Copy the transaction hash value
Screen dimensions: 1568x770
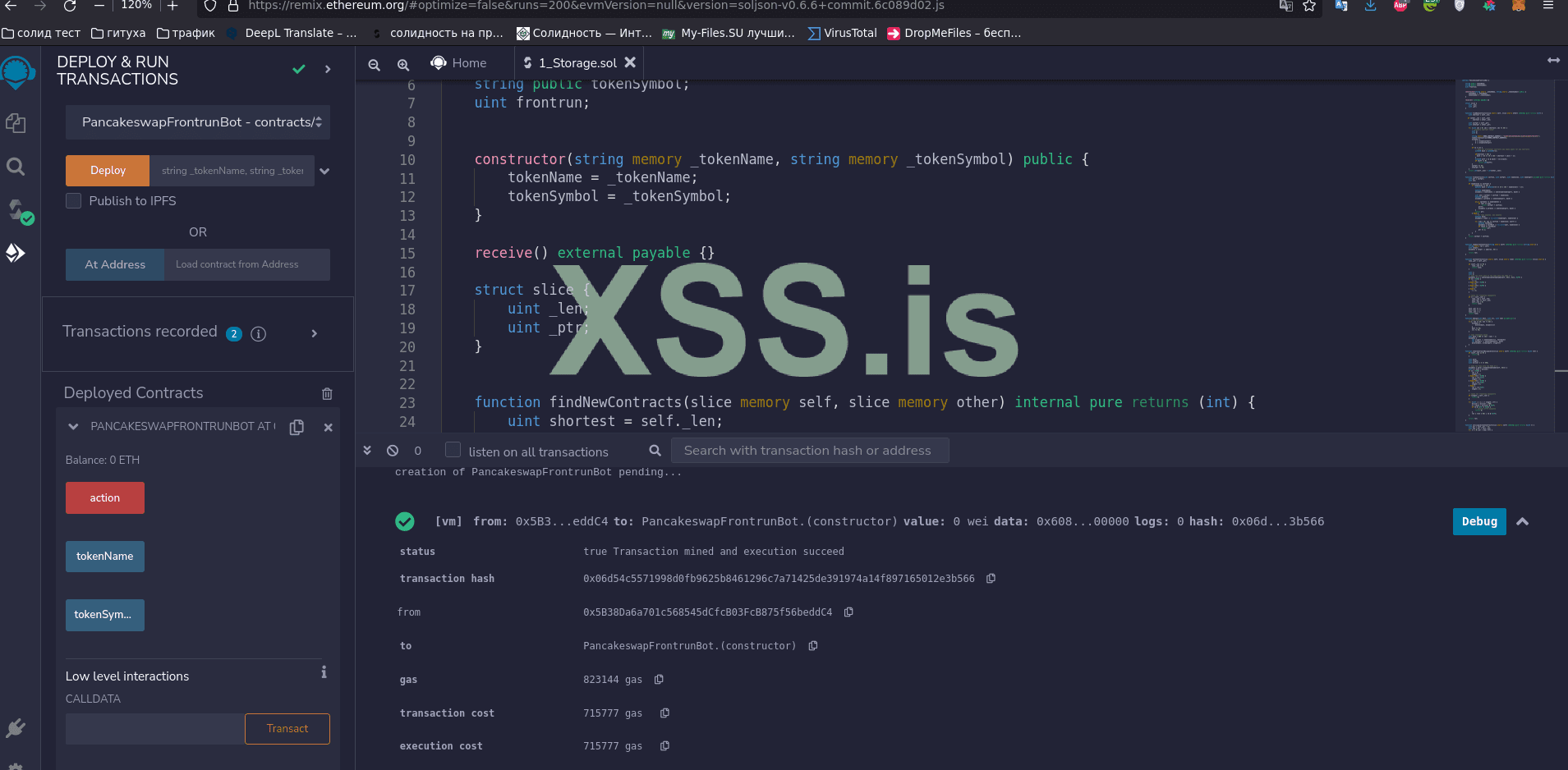(x=991, y=579)
